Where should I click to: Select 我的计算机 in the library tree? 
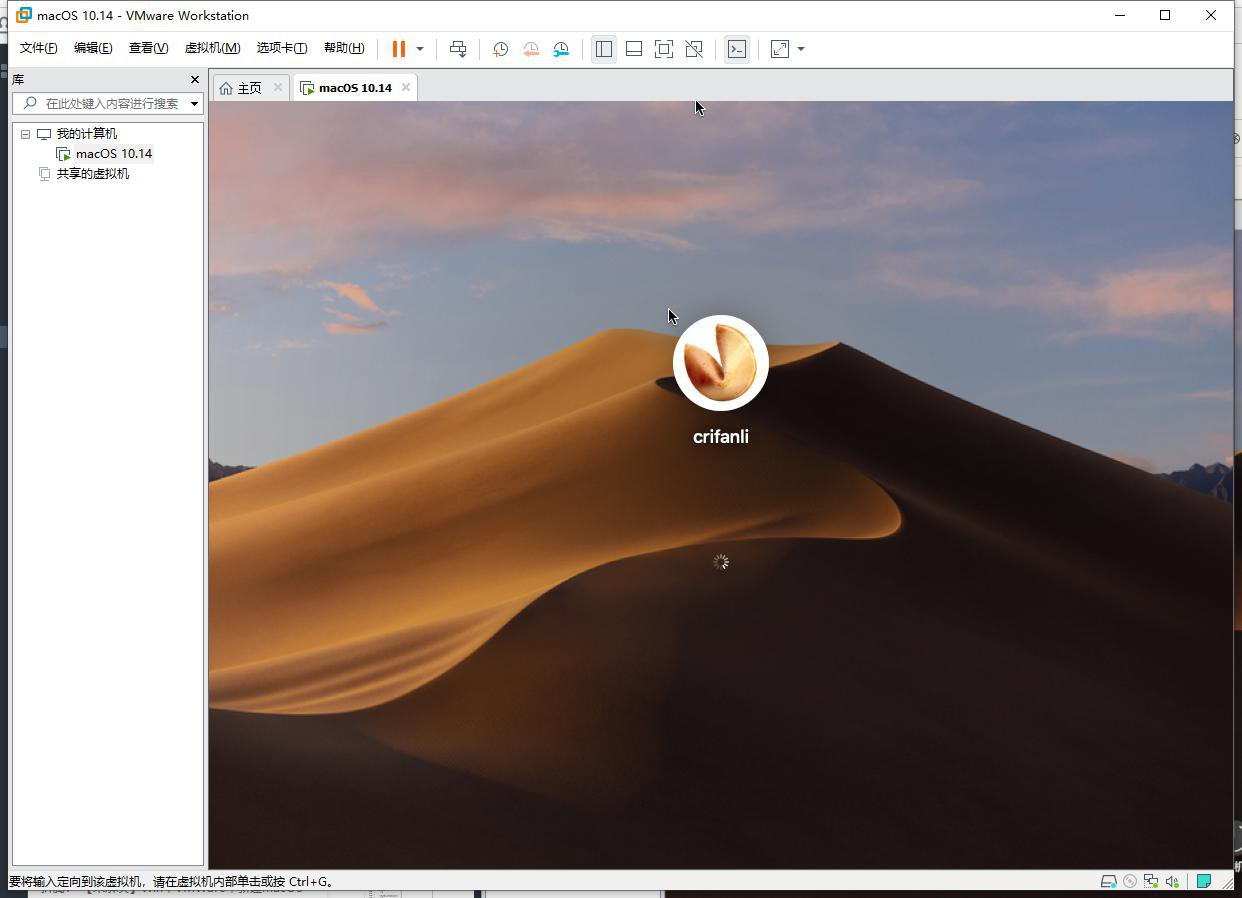(x=86, y=134)
